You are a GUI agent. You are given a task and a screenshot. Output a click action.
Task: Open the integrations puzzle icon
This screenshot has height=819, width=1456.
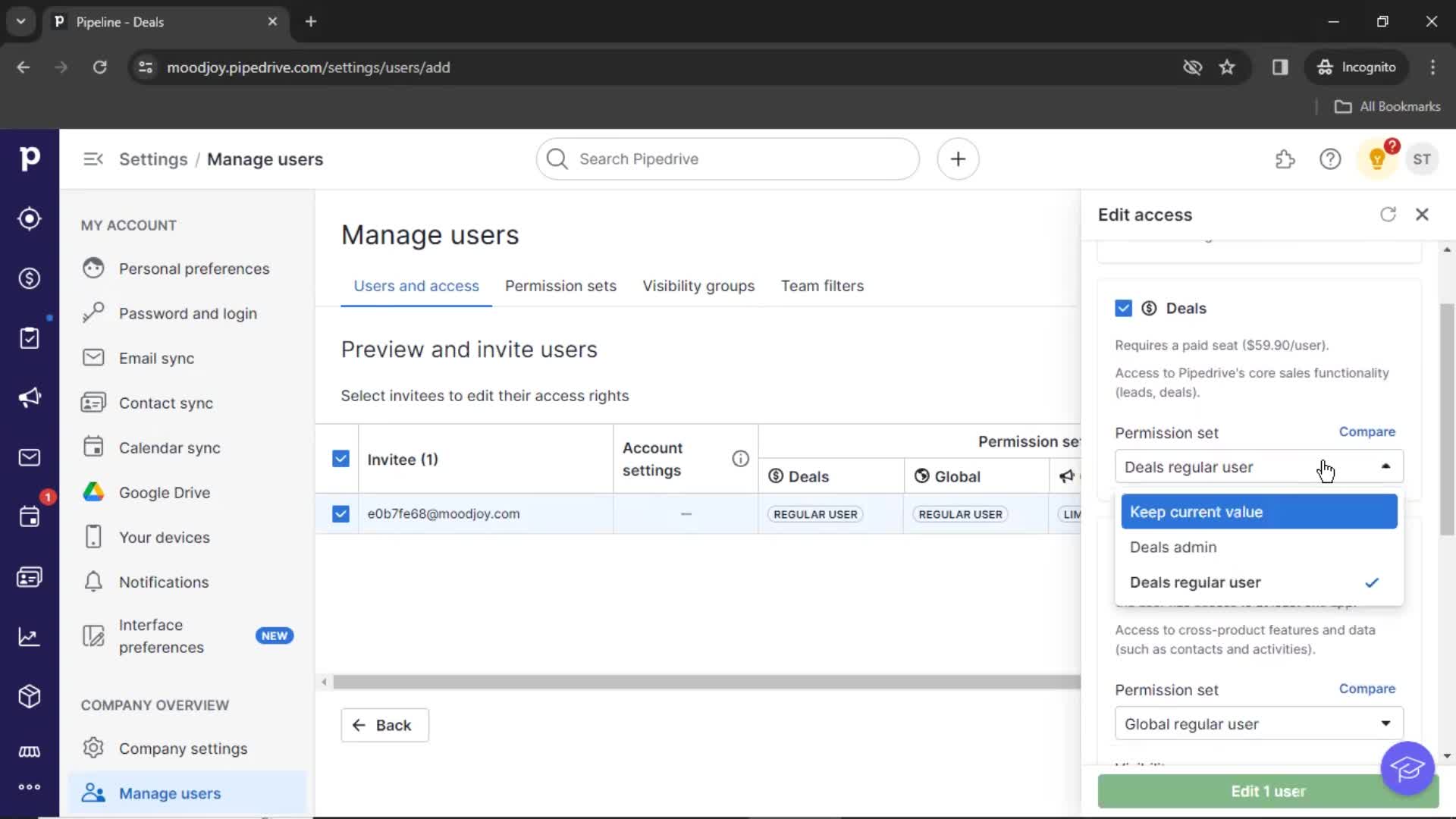1285,159
